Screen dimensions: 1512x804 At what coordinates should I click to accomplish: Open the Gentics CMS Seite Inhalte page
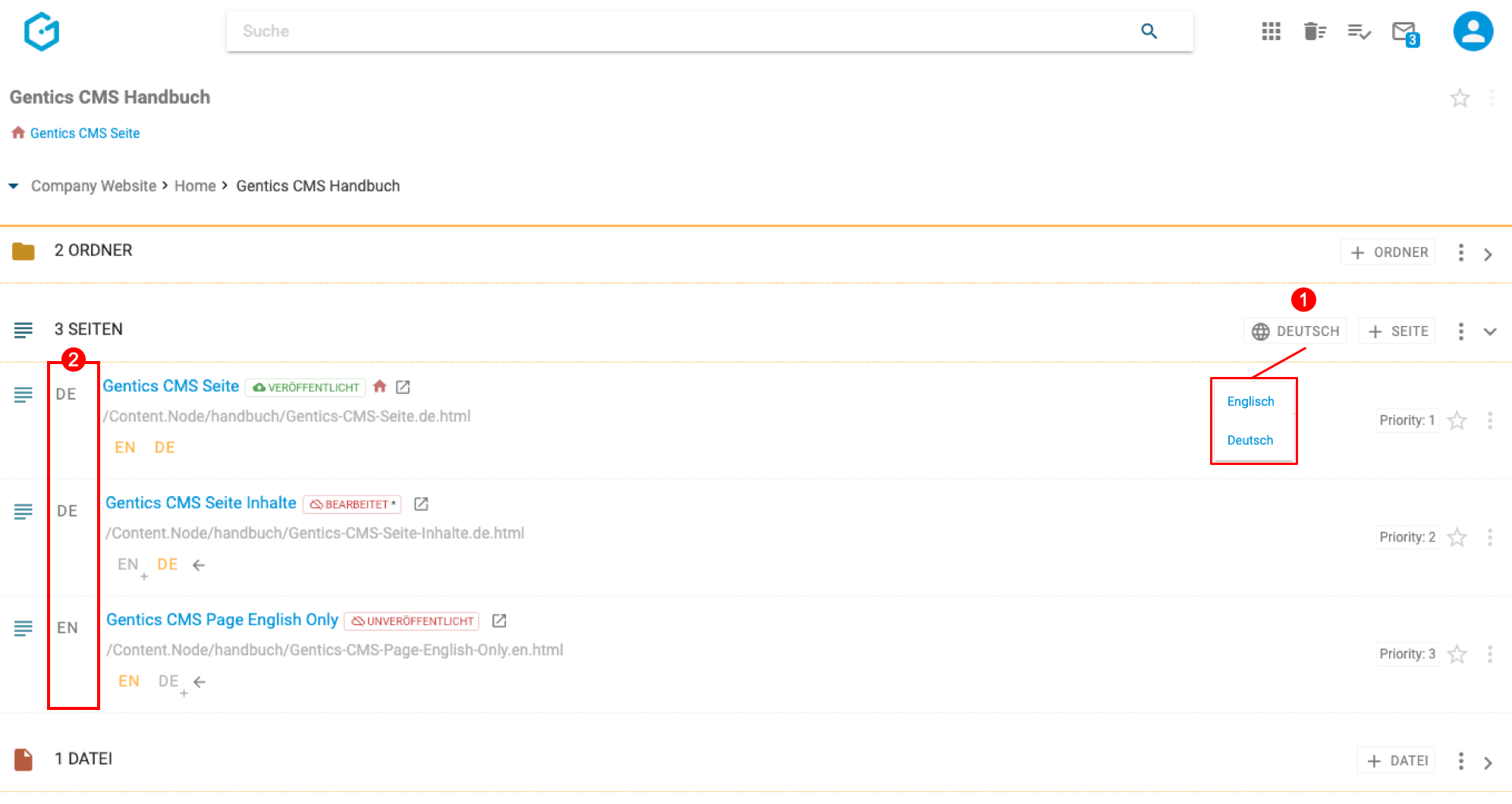[201, 503]
